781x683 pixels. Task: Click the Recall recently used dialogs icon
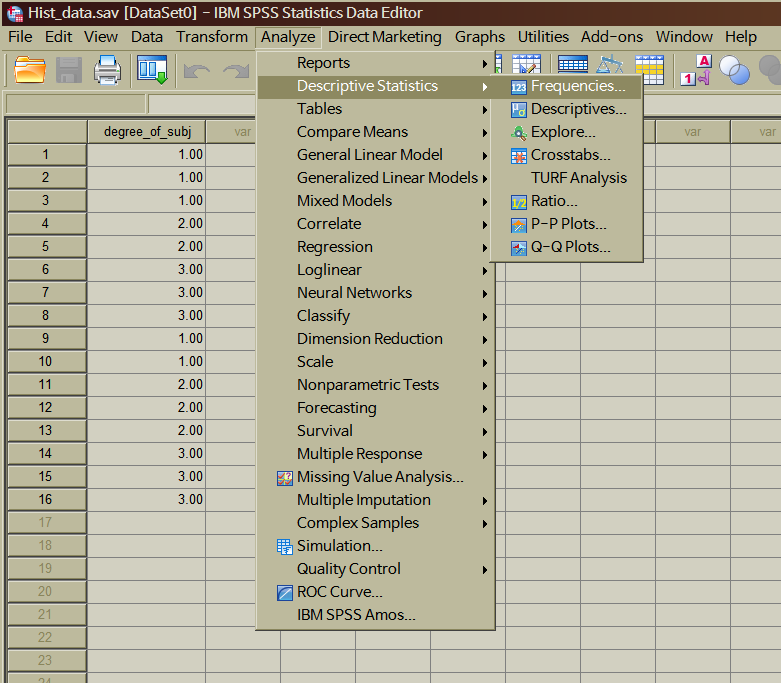click(152, 70)
